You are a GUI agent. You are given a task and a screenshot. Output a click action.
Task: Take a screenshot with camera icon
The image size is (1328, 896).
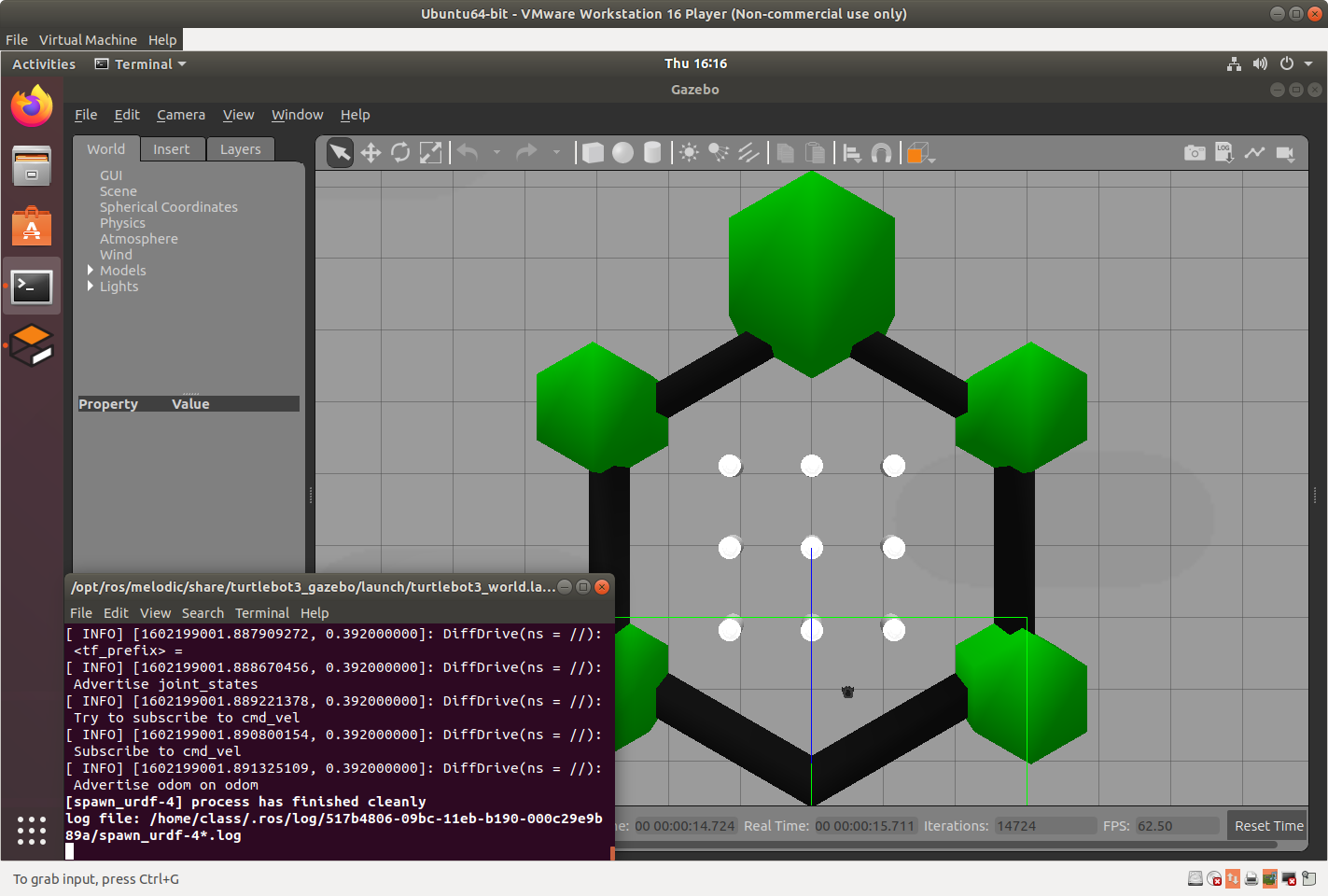pos(1195,152)
